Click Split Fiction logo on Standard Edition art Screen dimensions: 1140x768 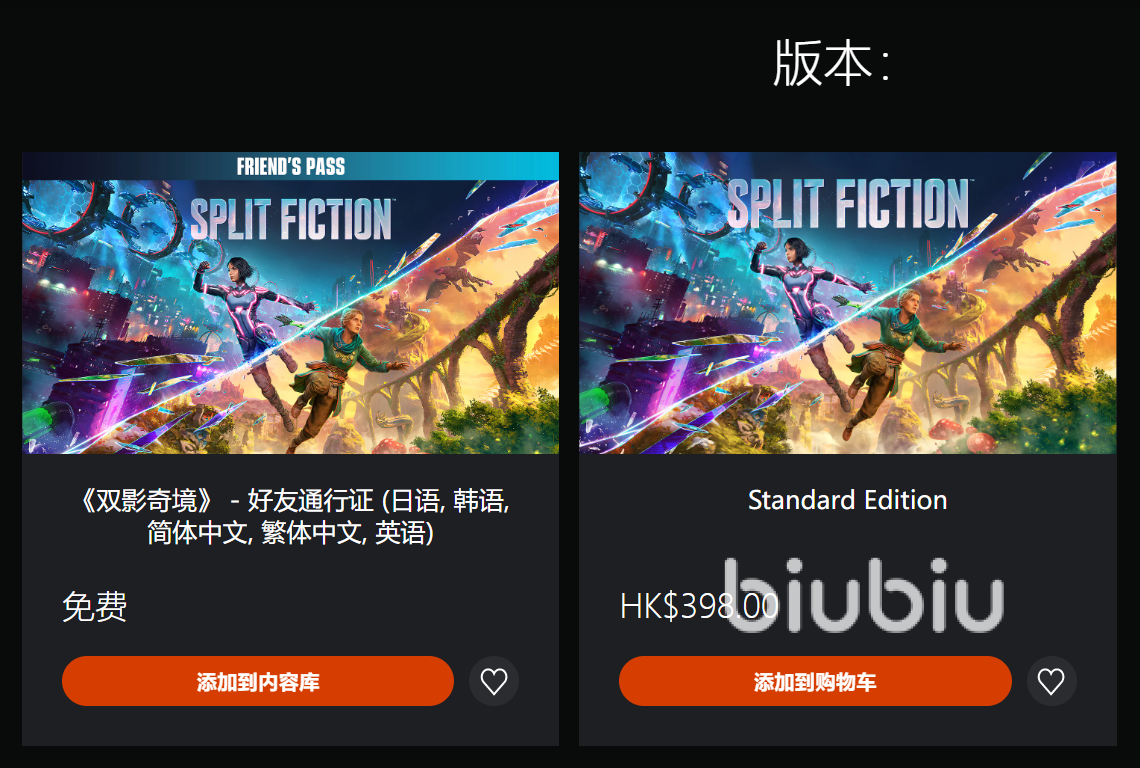[x=848, y=203]
